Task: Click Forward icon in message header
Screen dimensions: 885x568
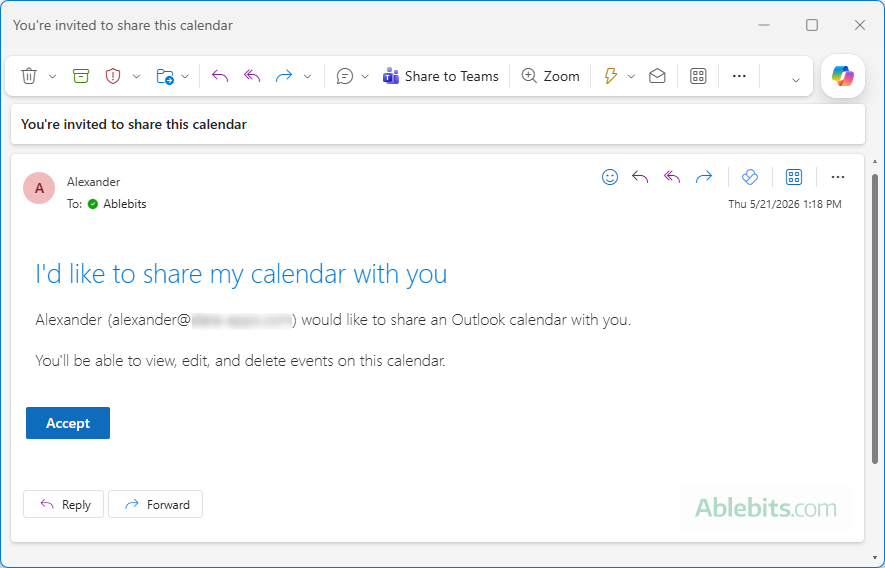Action: pos(704,177)
